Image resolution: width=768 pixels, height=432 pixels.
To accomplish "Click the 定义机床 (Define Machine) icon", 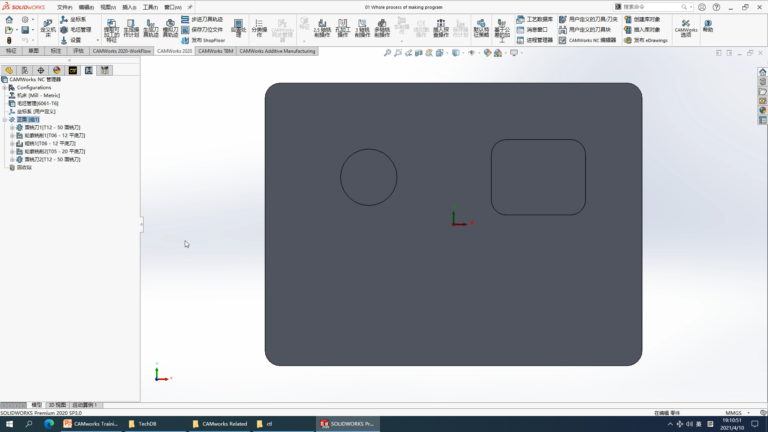I will pos(48,28).
